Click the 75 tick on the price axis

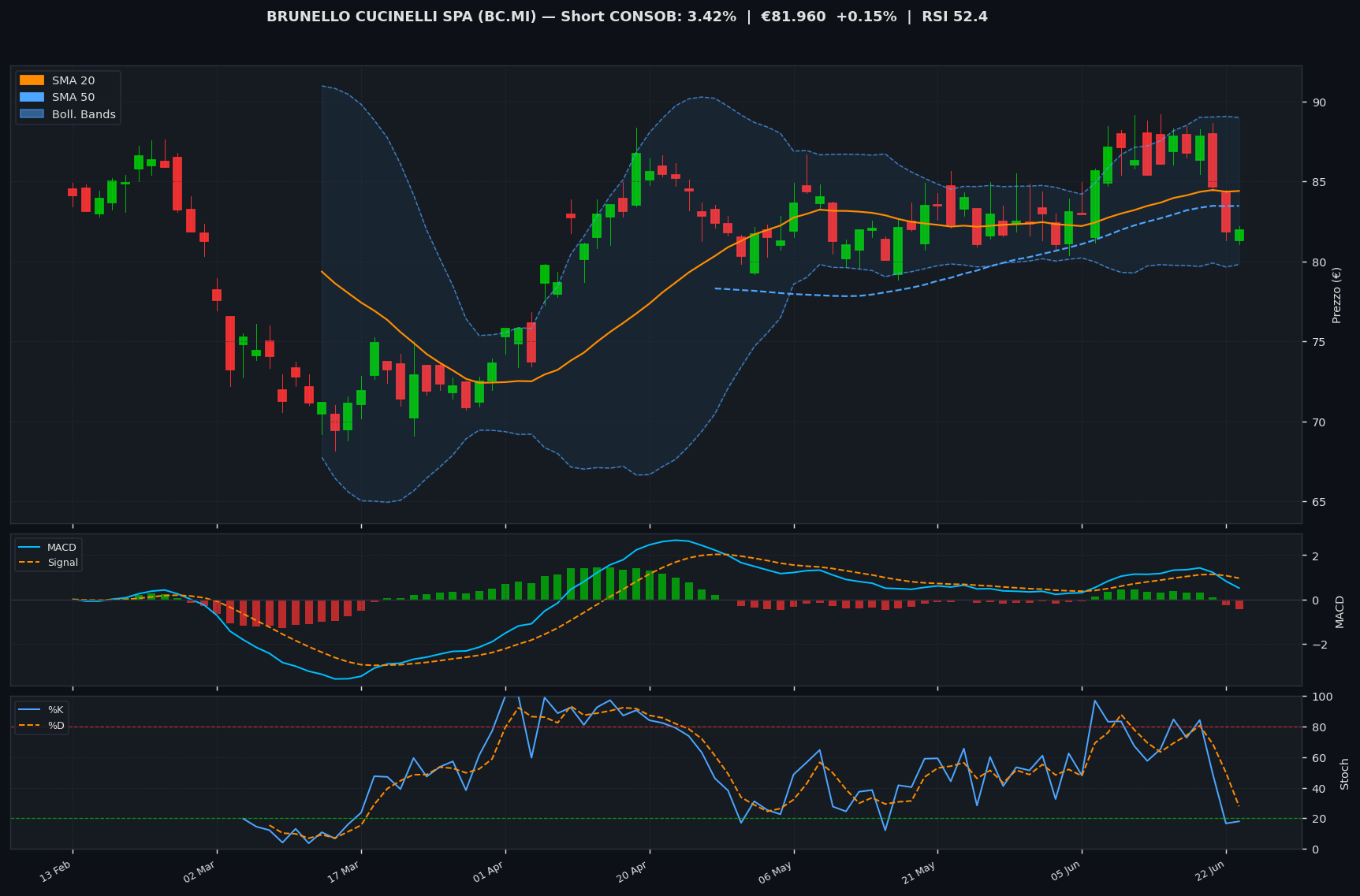click(1319, 342)
